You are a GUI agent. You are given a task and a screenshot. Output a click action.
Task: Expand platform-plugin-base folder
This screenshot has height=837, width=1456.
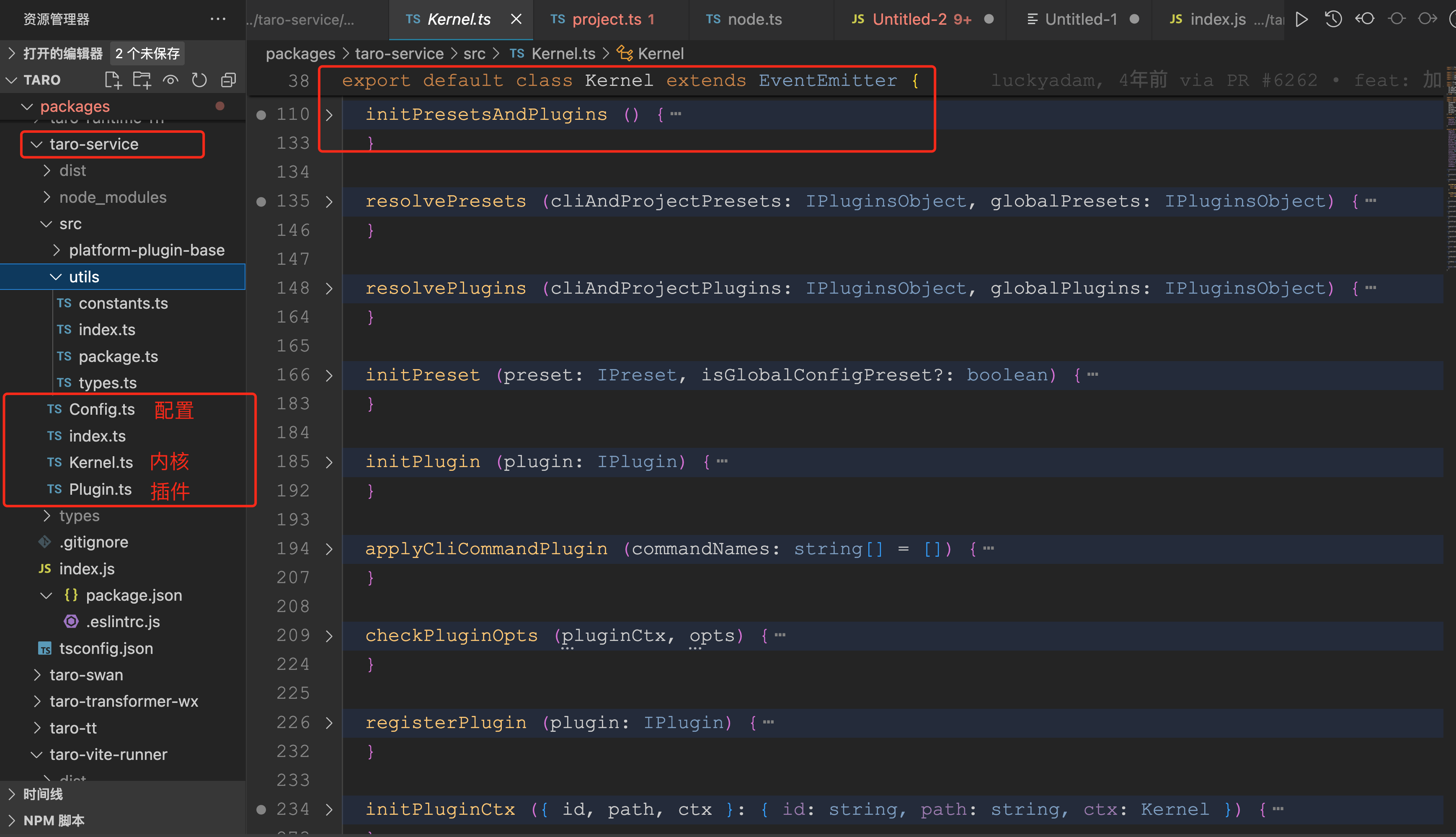(x=56, y=250)
